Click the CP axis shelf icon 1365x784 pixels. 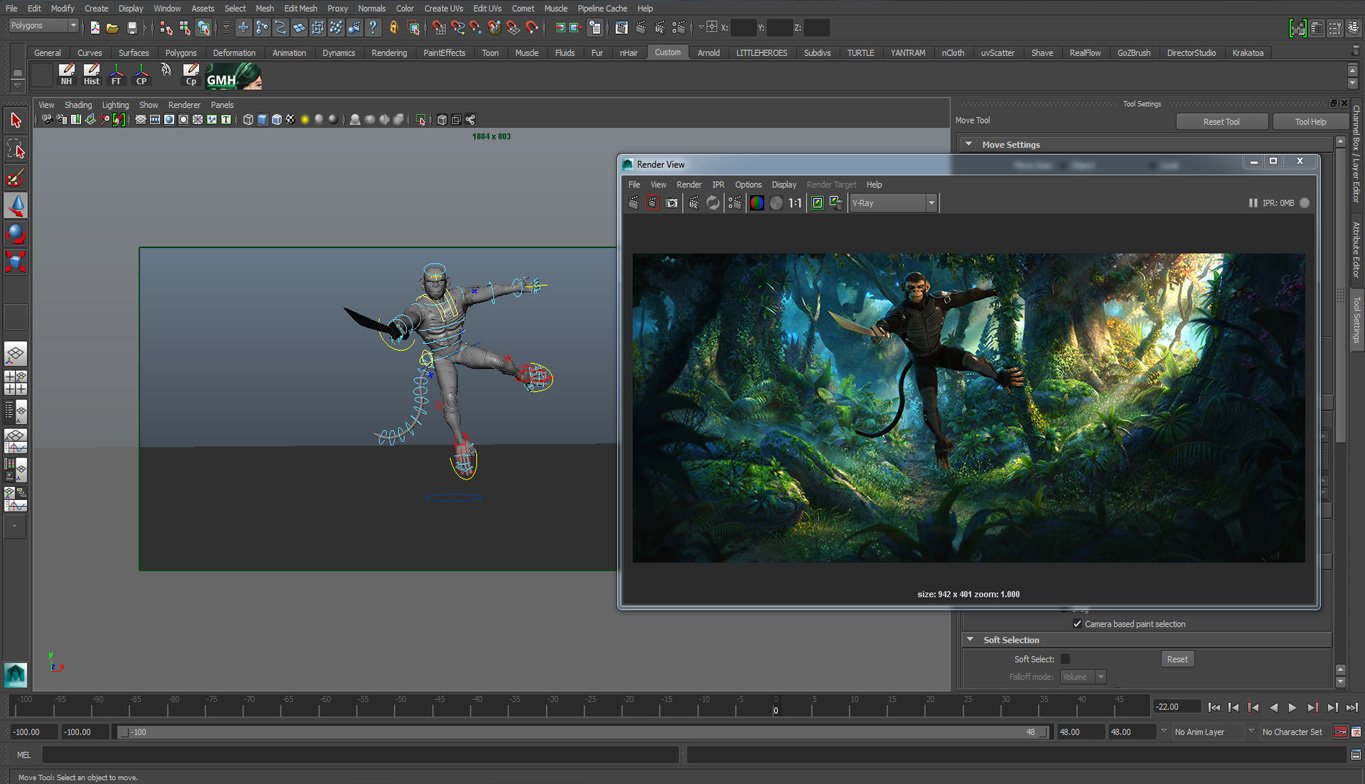click(x=141, y=75)
